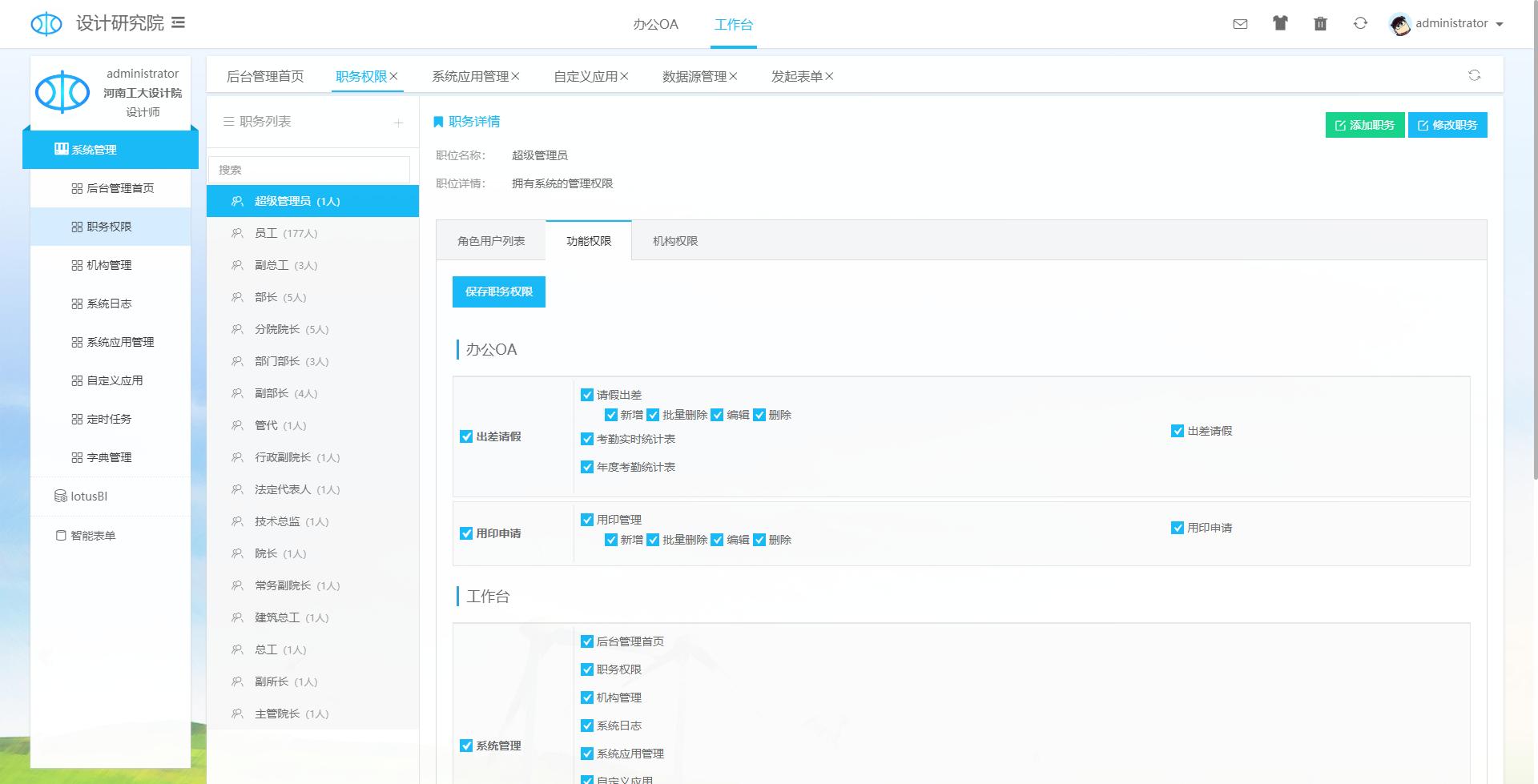
Task: Toggle the 用印申请 group checkbox on left
Action: click(466, 533)
